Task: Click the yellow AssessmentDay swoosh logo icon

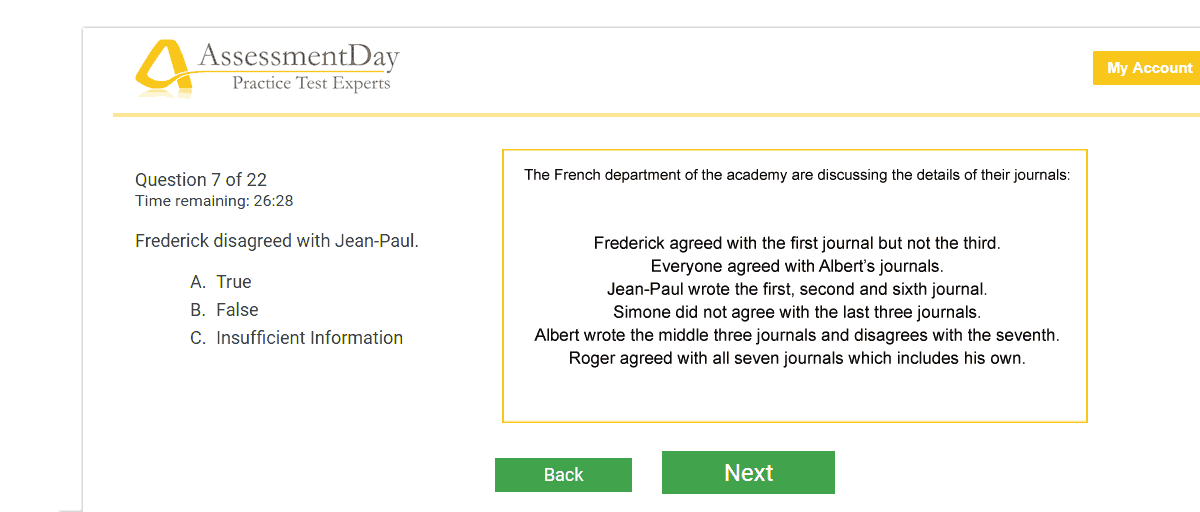Action: [x=163, y=68]
